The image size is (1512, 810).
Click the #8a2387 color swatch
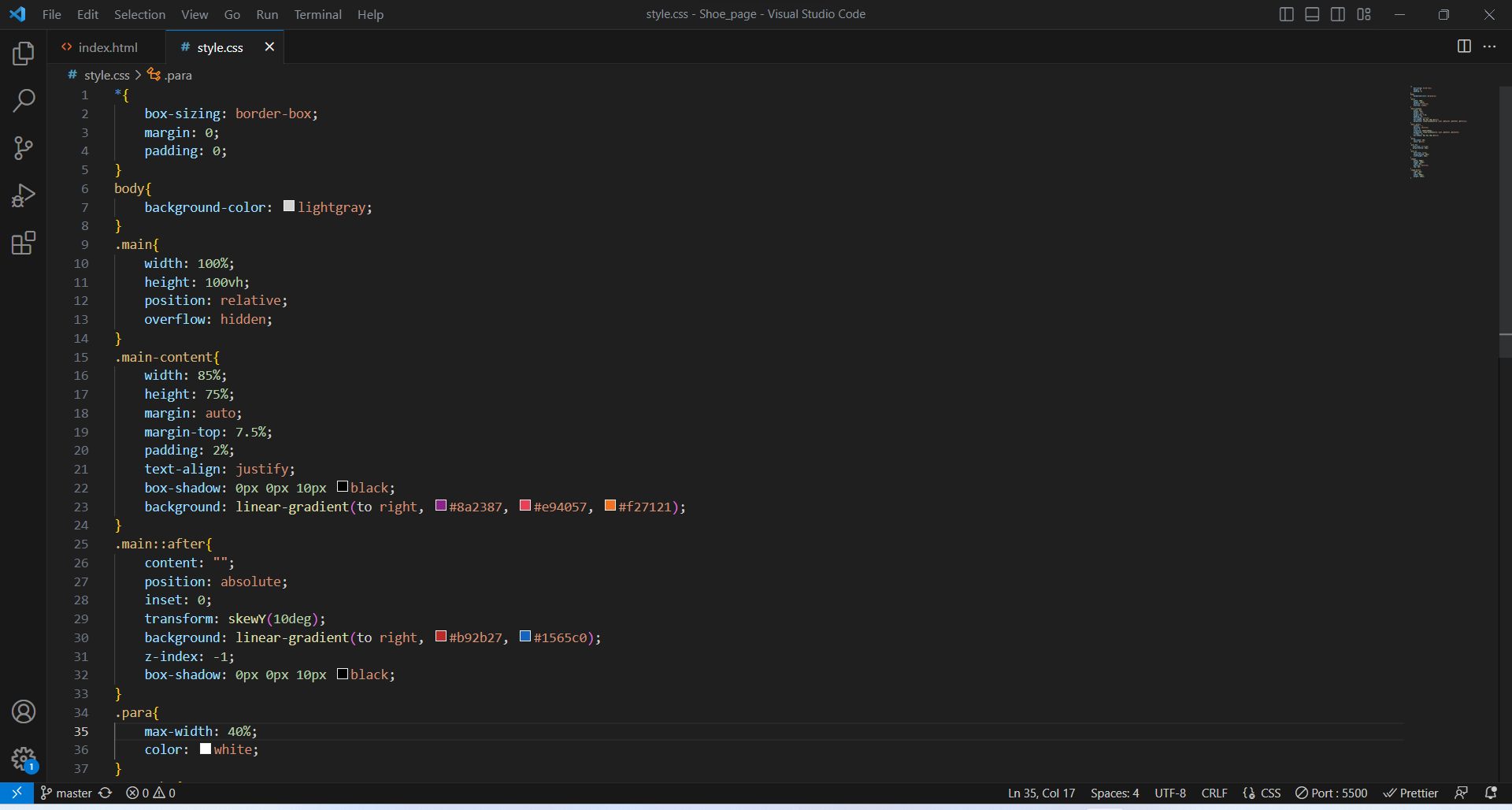point(441,505)
